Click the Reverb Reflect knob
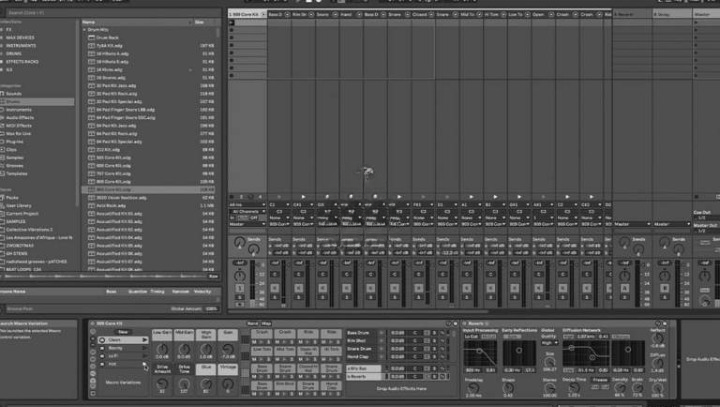Viewport: 720px width, 407px height. pyautogui.click(x=658, y=339)
